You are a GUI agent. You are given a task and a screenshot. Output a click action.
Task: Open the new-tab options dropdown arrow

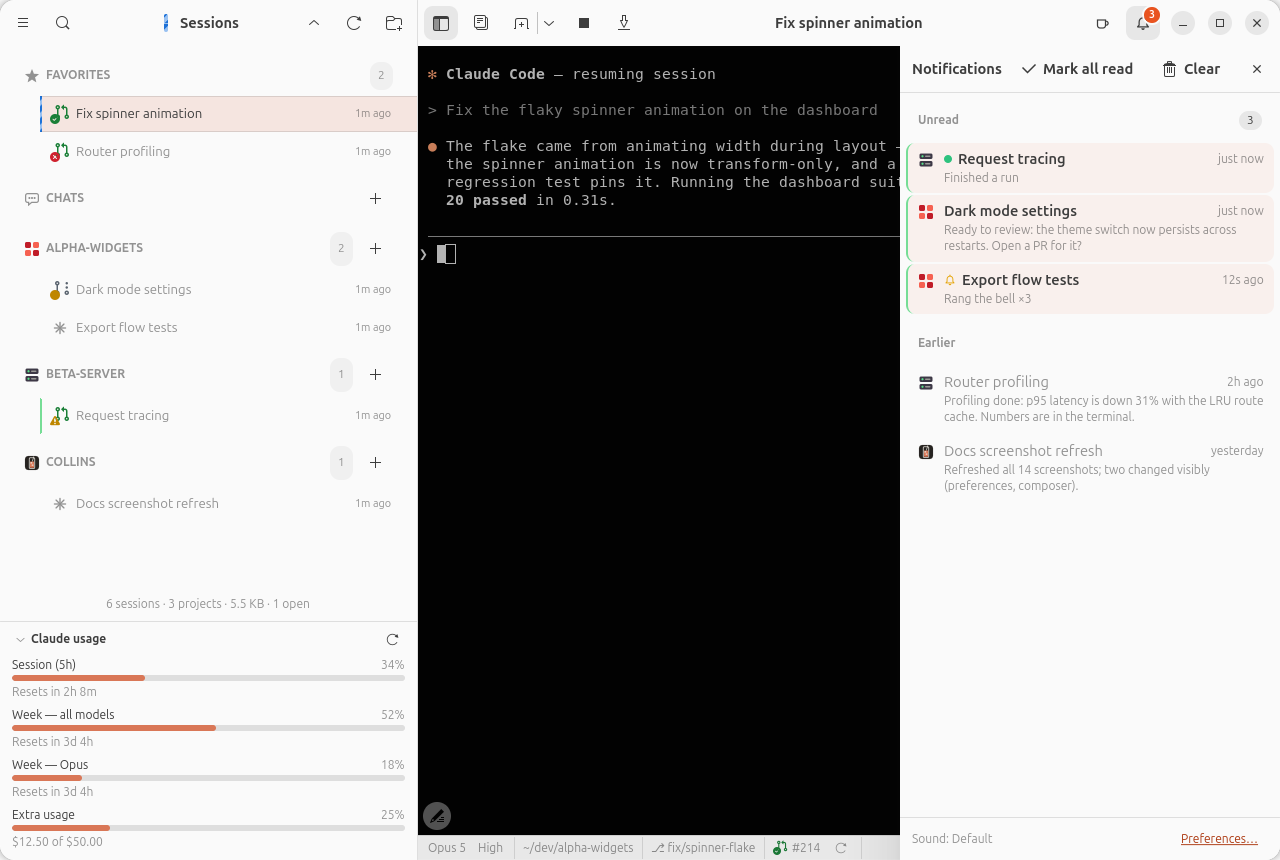point(549,23)
